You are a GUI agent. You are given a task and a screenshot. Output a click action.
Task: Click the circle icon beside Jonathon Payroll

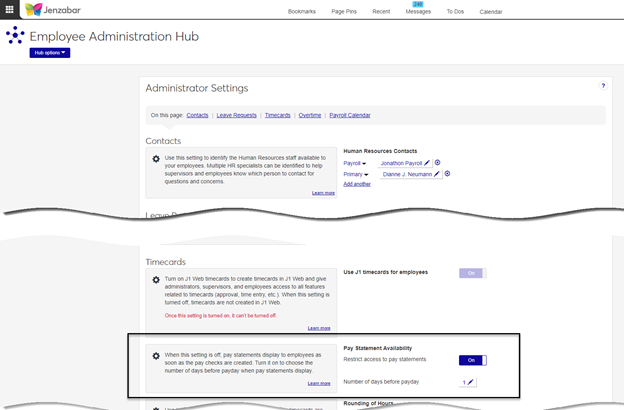(x=438, y=162)
